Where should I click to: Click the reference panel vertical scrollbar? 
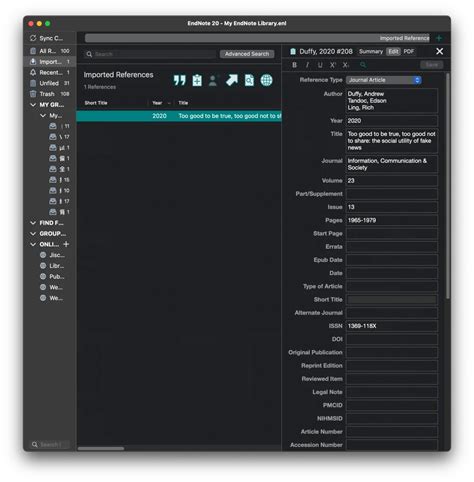448,186
